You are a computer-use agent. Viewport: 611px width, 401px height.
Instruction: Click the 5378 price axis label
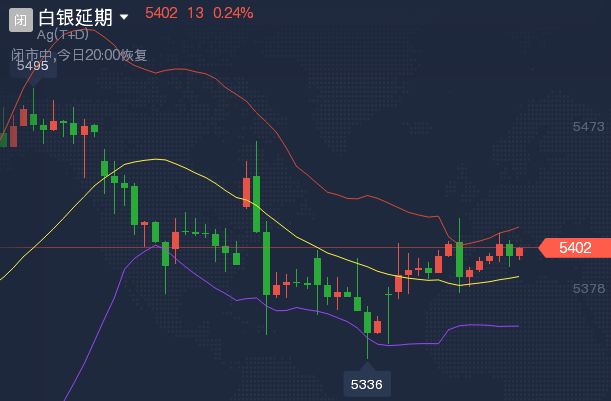589,288
